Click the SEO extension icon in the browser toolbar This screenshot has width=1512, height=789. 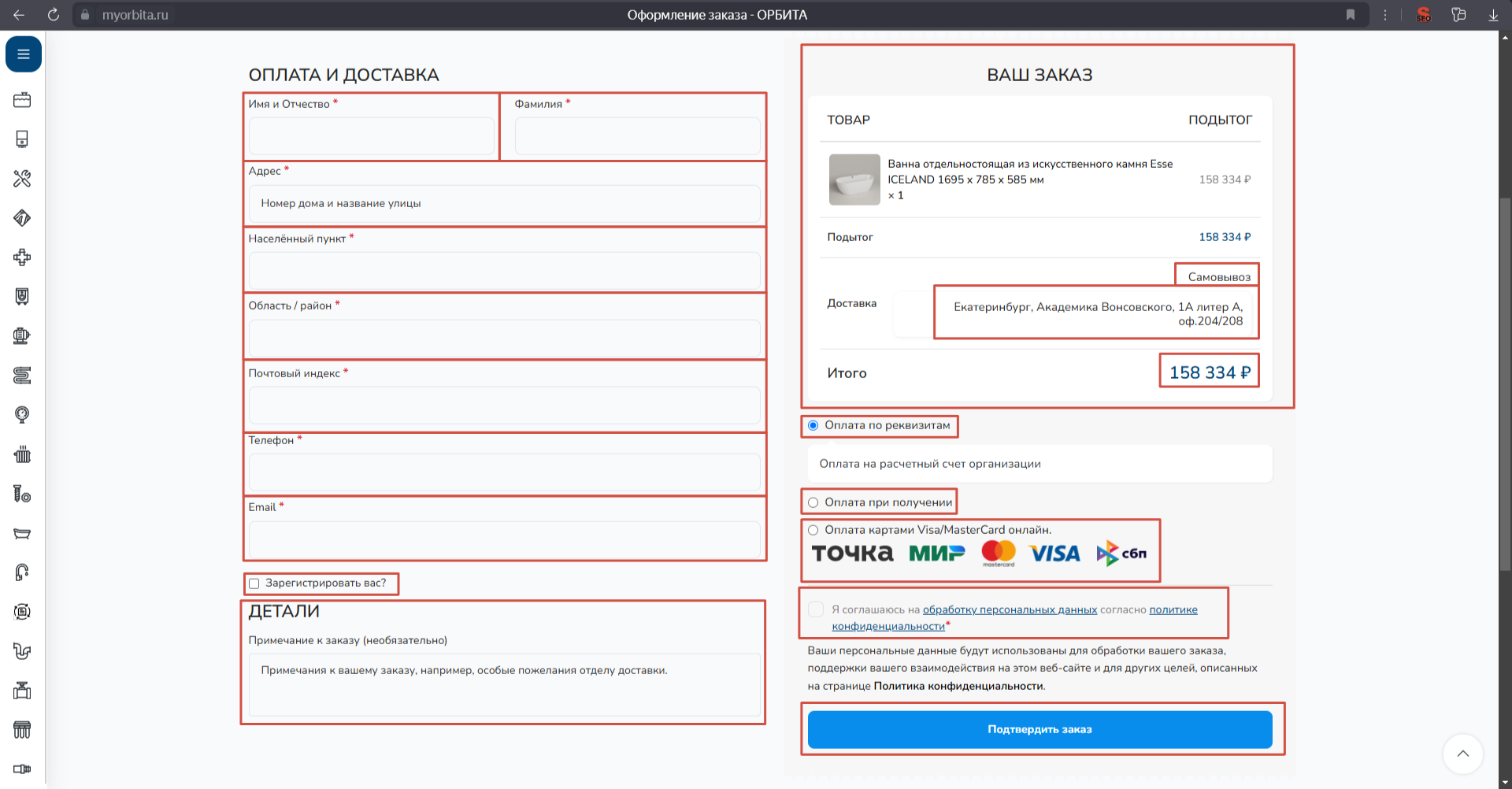coord(1423,15)
